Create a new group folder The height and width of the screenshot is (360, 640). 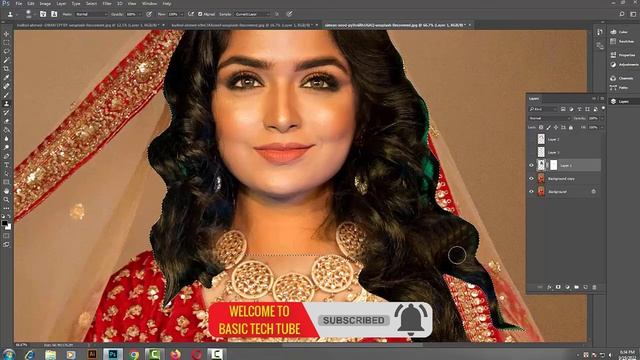pyautogui.click(x=576, y=287)
